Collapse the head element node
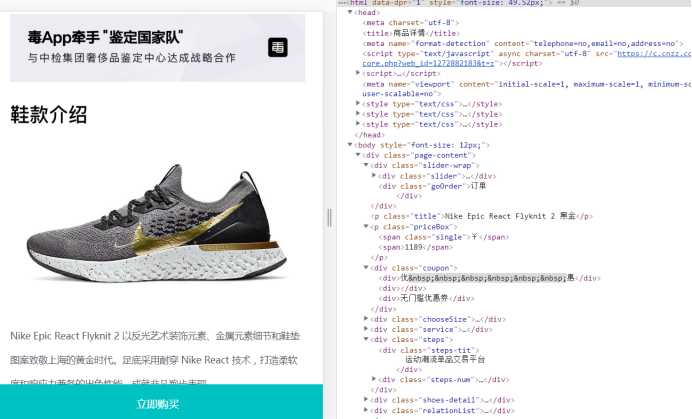Image resolution: width=692 pixels, height=419 pixels. pyautogui.click(x=350, y=12)
